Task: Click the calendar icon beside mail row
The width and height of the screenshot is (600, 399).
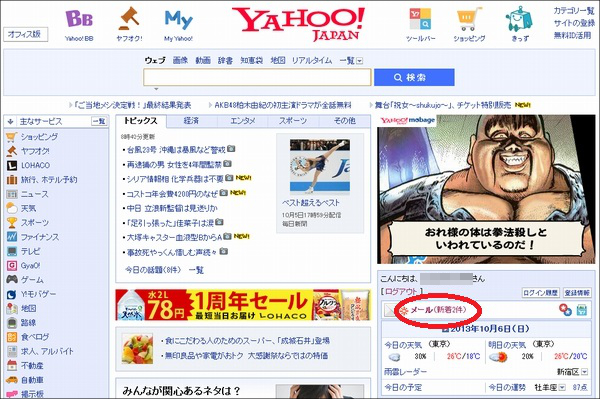Action: pos(582,310)
